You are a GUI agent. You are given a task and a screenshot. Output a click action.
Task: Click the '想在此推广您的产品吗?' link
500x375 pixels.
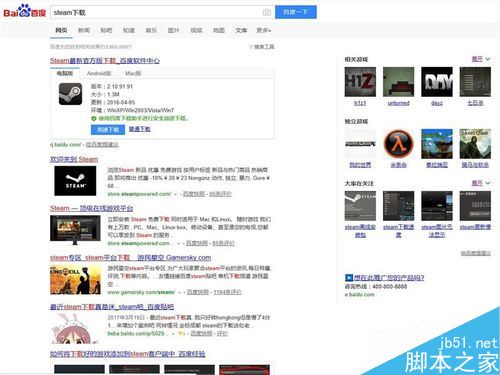tap(389, 278)
